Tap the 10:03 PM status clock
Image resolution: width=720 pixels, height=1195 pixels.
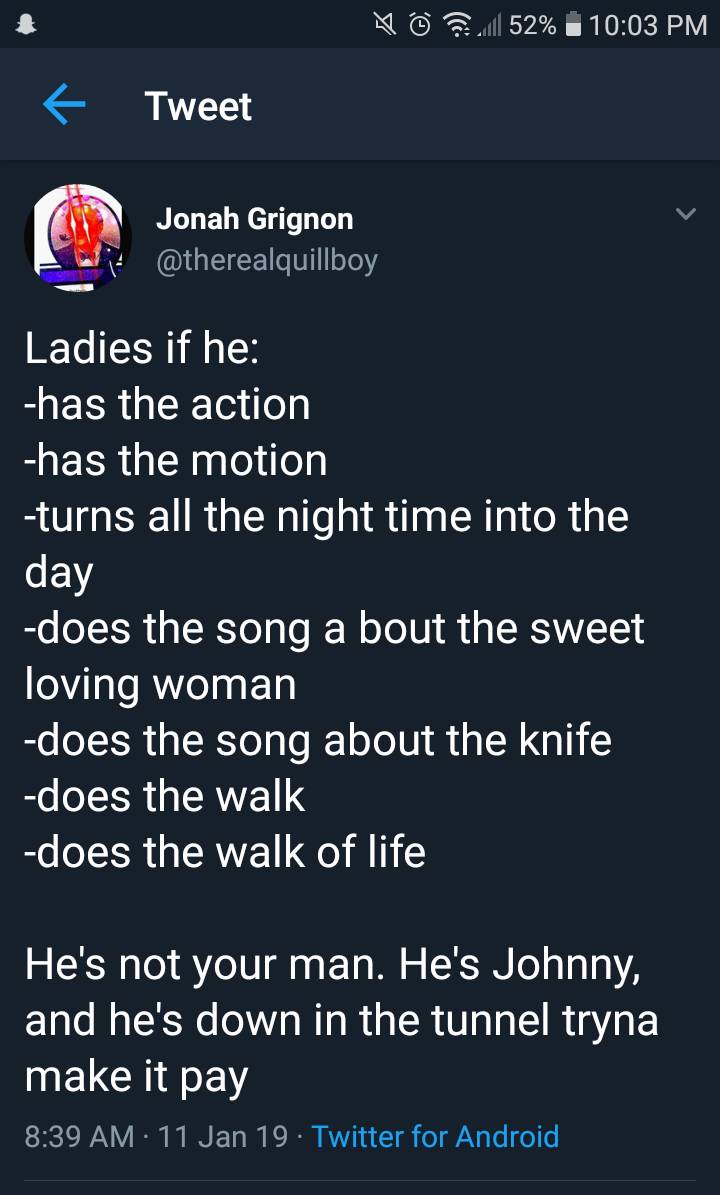click(x=647, y=25)
